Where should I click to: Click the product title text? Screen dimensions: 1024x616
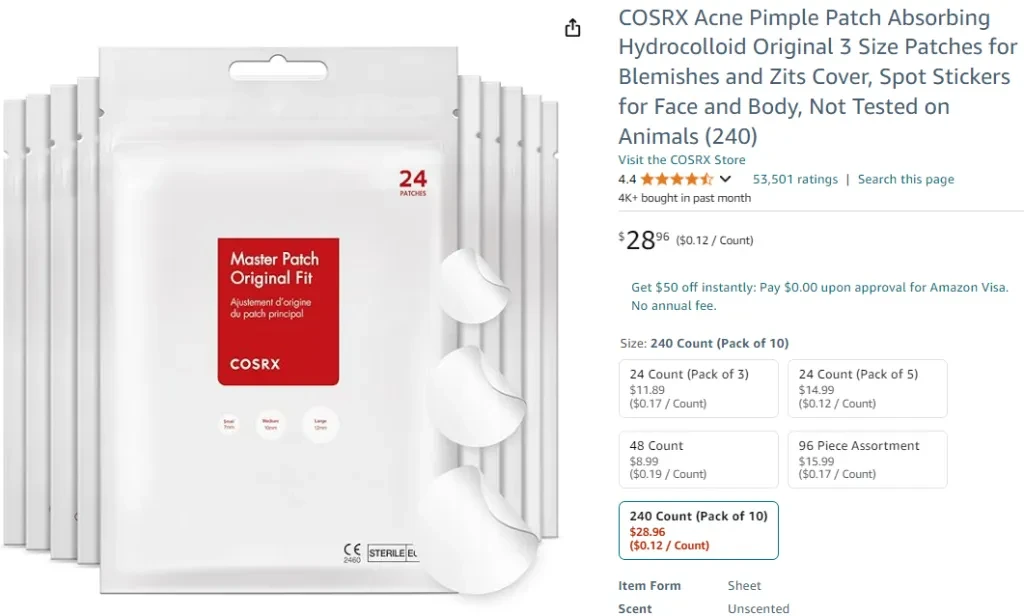(818, 76)
